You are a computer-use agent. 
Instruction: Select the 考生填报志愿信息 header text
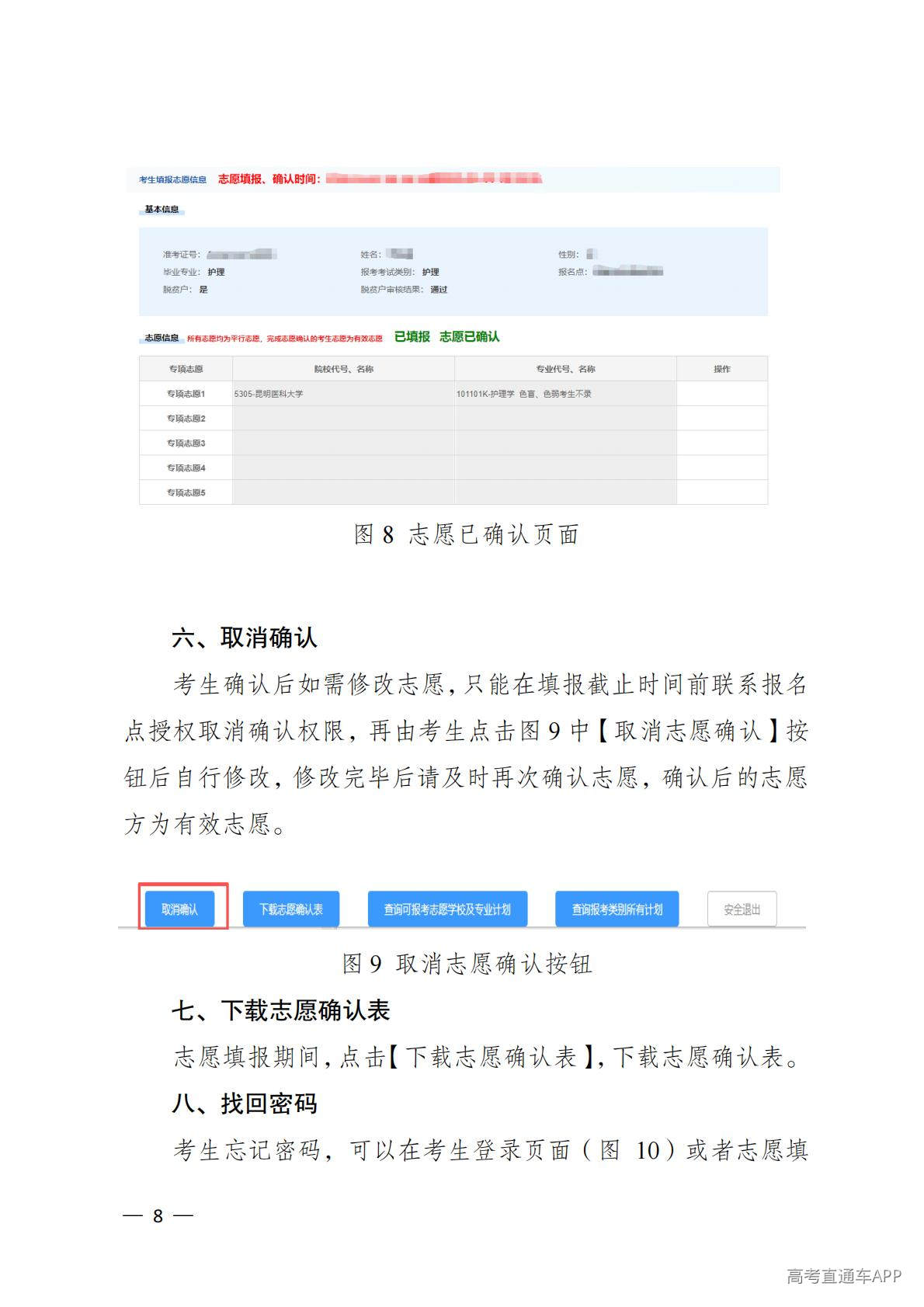click(x=172, y=179)
